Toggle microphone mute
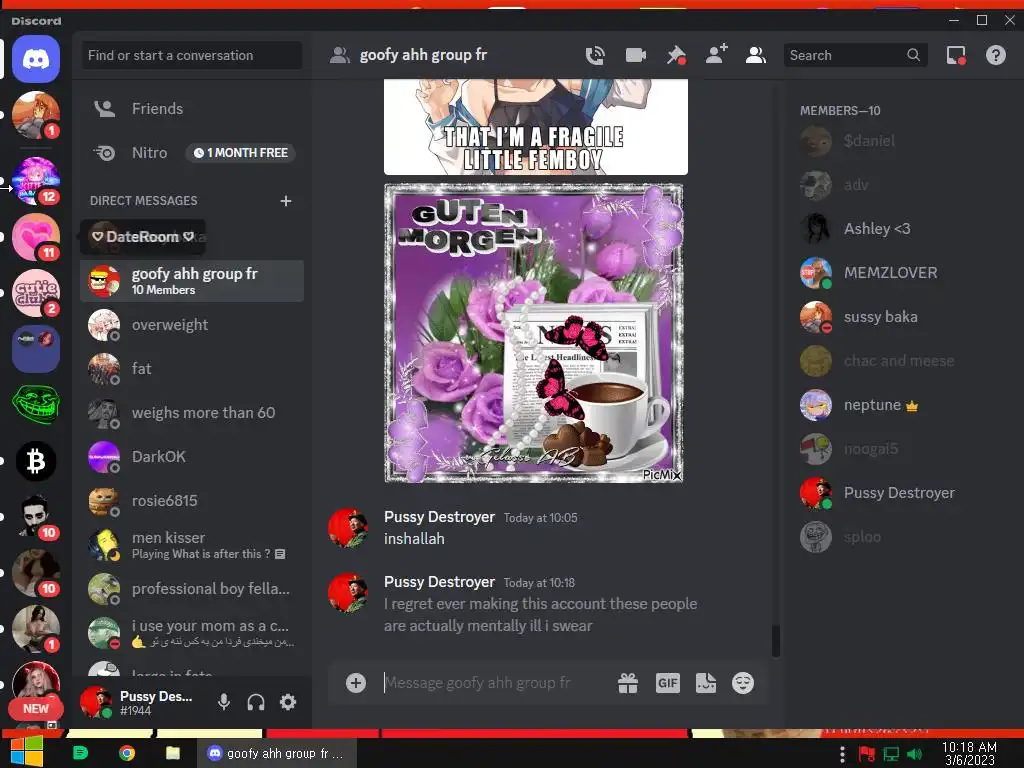The width and height of the screenshot is (1024, 768). pos(224,702)
